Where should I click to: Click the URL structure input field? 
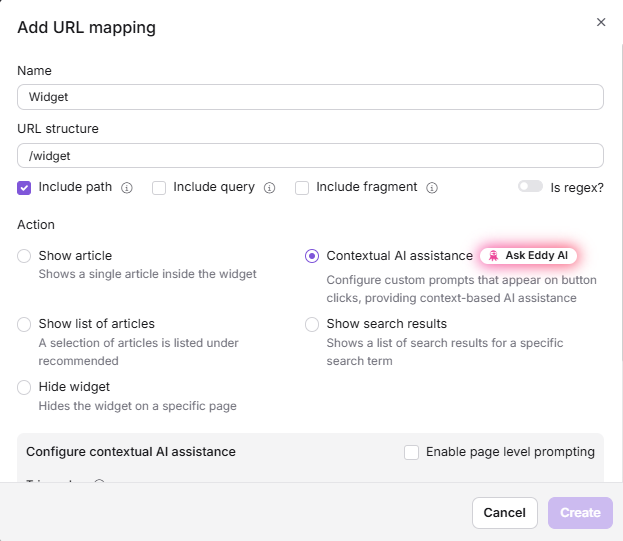[310, 156]
